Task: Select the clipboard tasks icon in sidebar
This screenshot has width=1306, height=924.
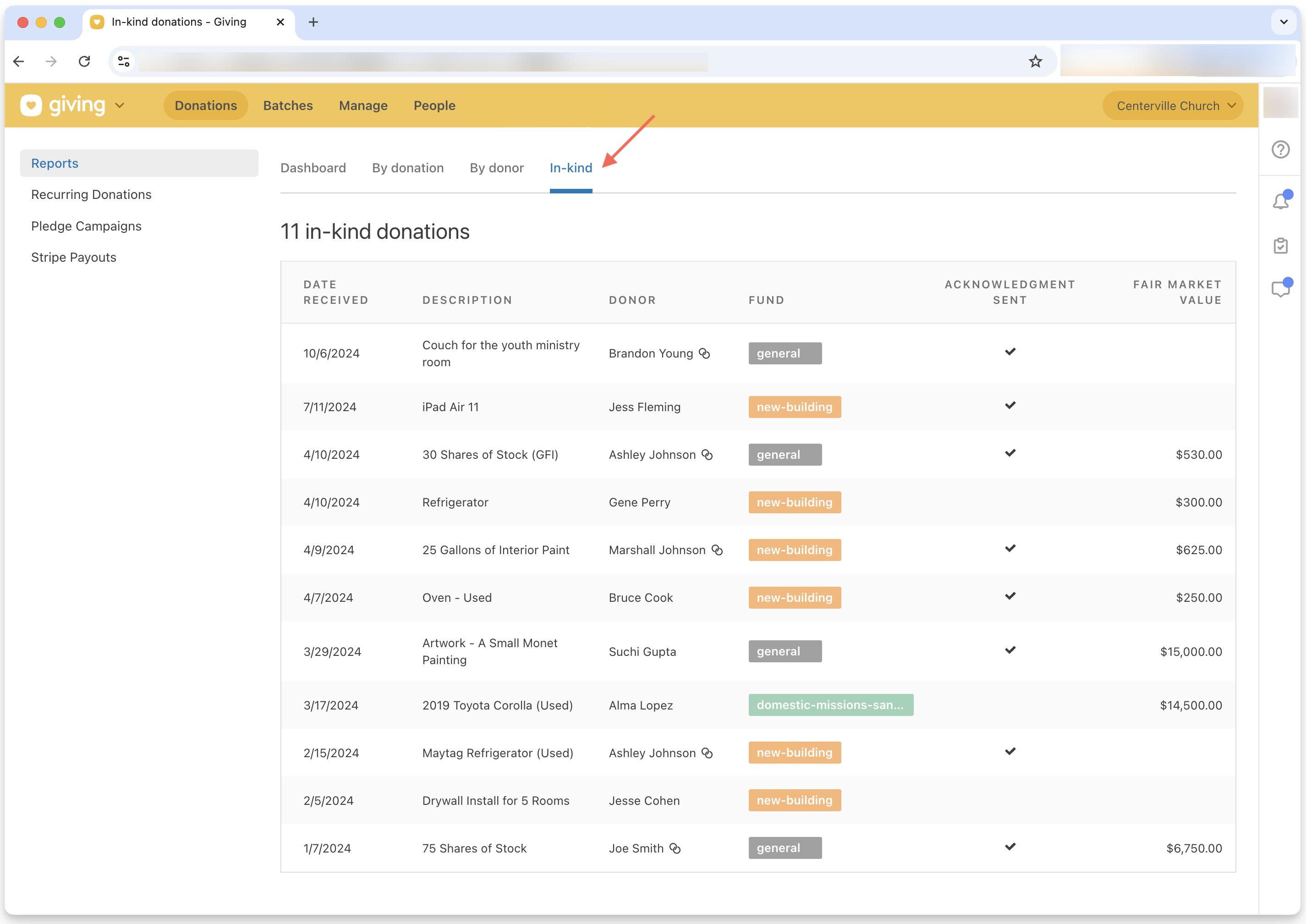Action: 1280,245
